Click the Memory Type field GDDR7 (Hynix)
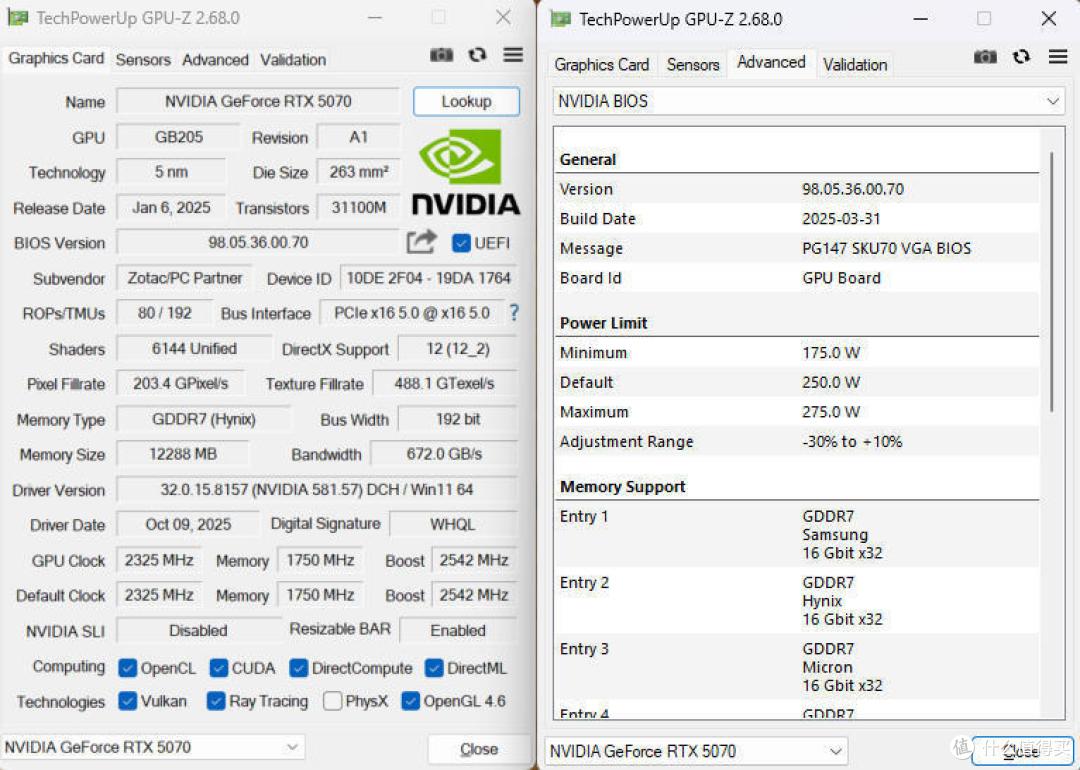 [x=204, y=419]
